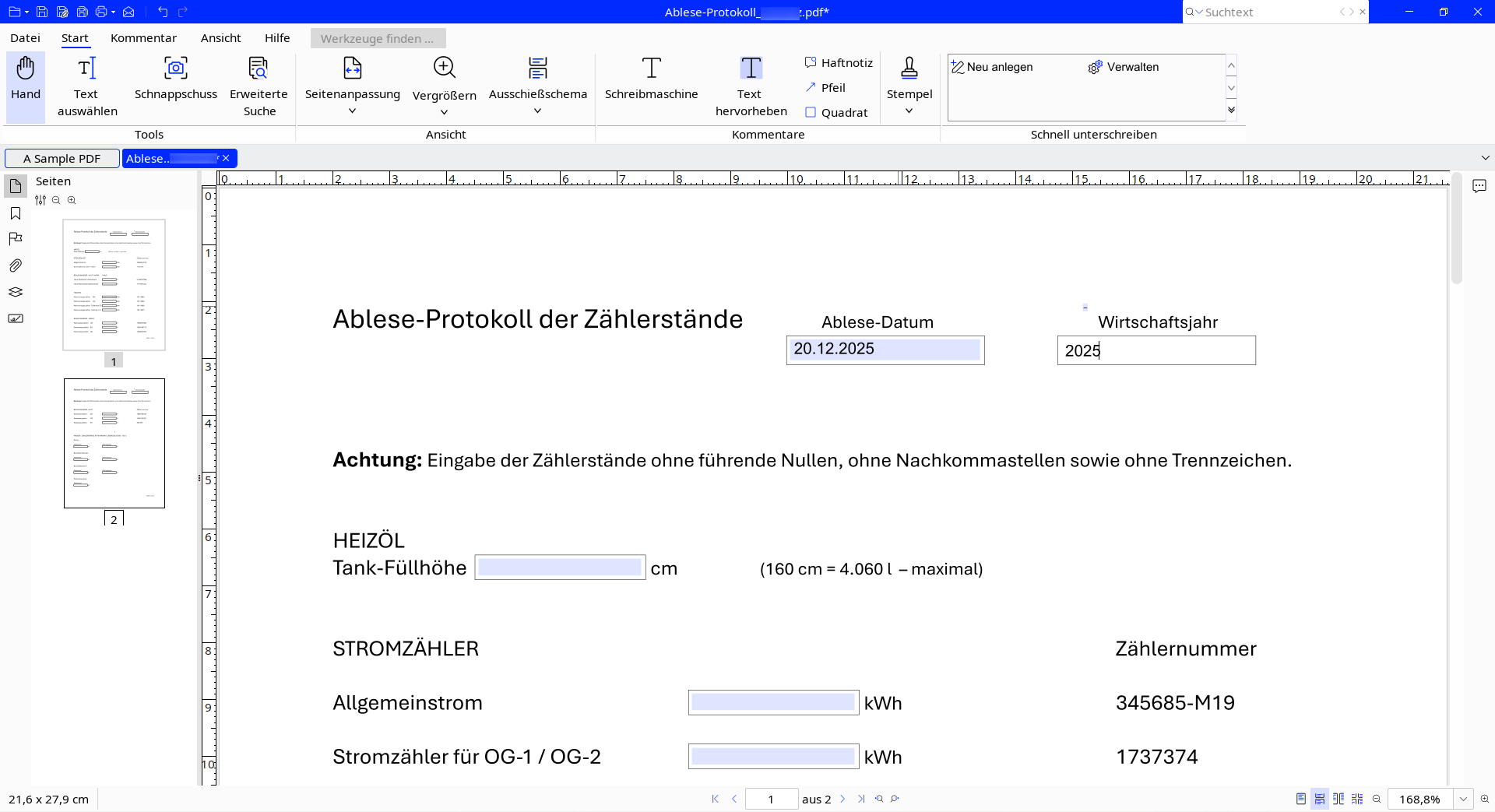Click the email envelope icon
Image resolution: width=1495 pixels, height=812 pixels.
pos(128,12)
